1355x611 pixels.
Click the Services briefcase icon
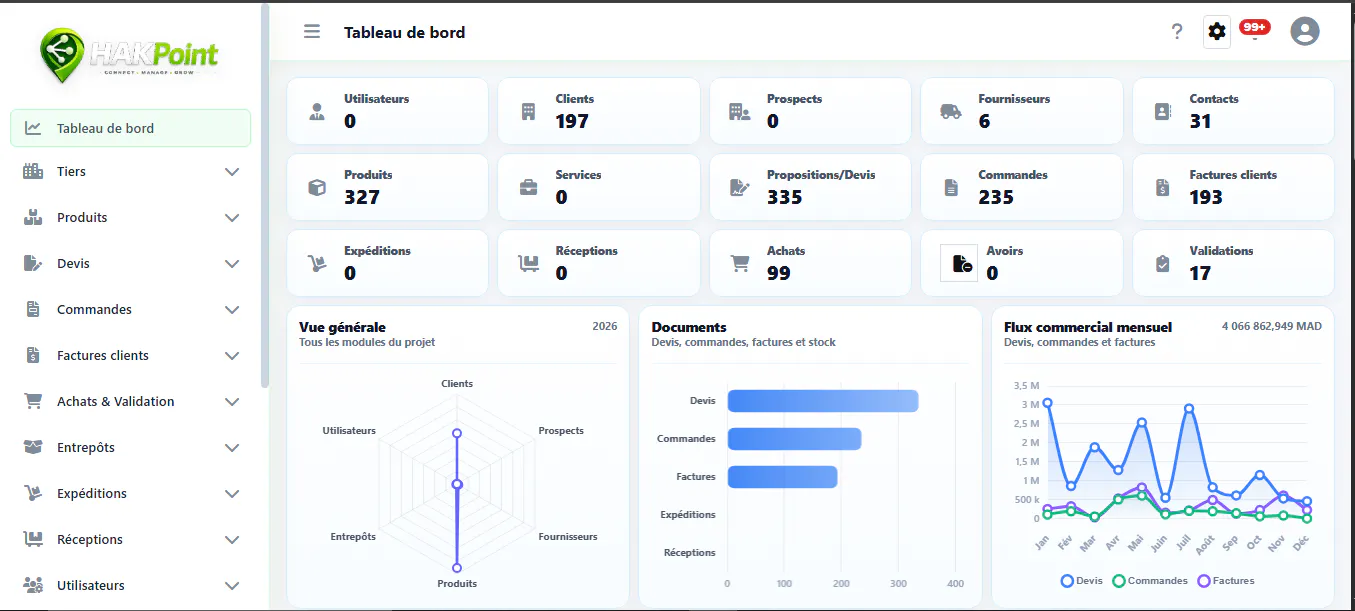(528, 187)
